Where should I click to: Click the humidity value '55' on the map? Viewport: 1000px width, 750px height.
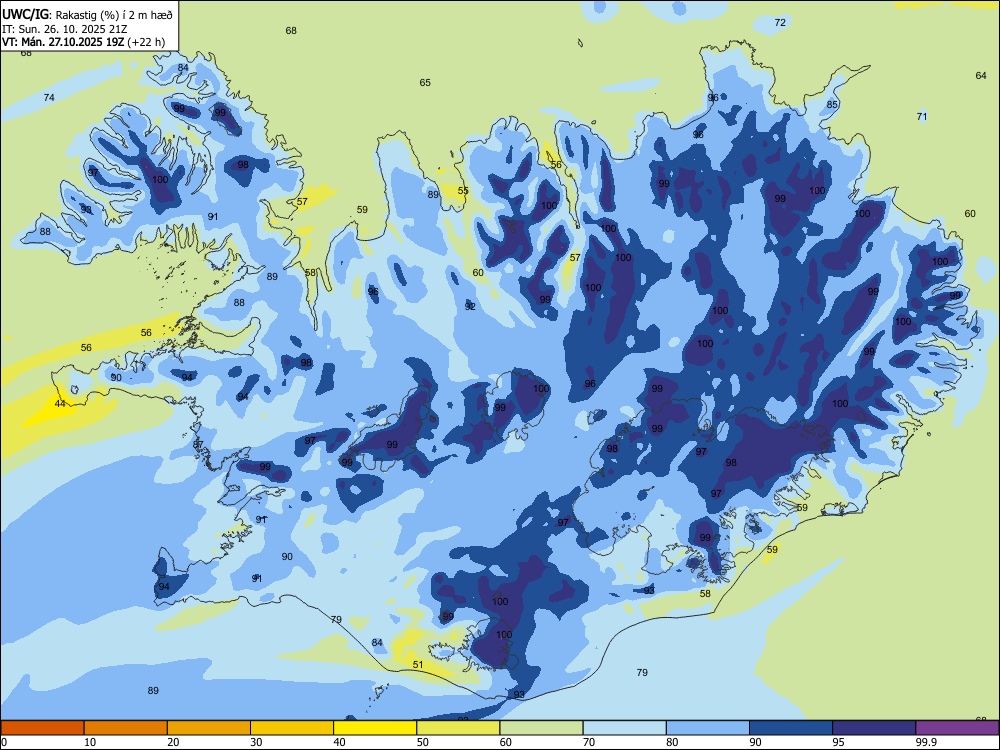pyautogui.click(x=463, y=191)
